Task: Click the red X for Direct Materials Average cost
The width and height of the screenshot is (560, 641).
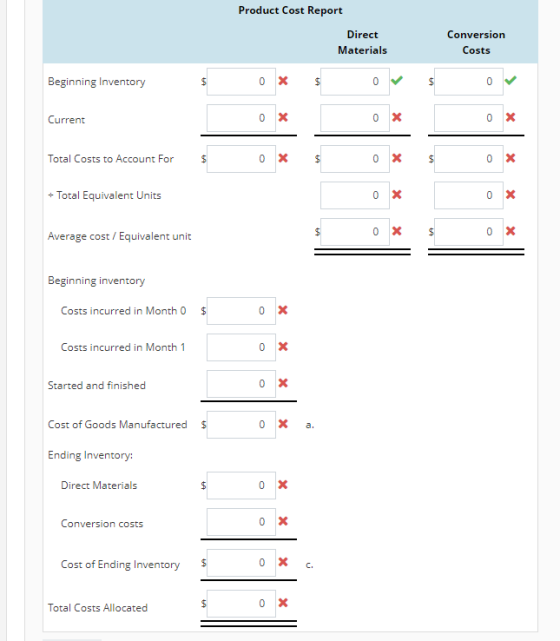Action: (x=396, y=231)
